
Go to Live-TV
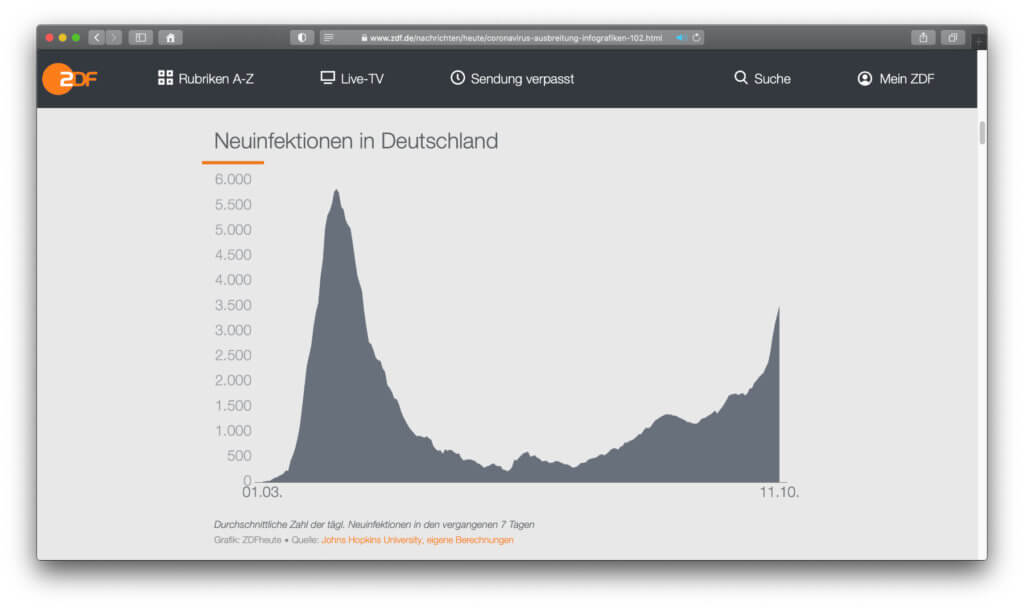coord(352,79)
